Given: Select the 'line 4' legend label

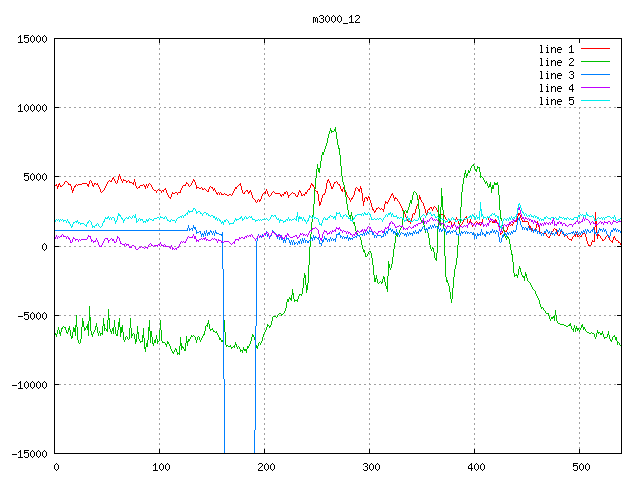Looking at the screenshot, I should point(556,88).
